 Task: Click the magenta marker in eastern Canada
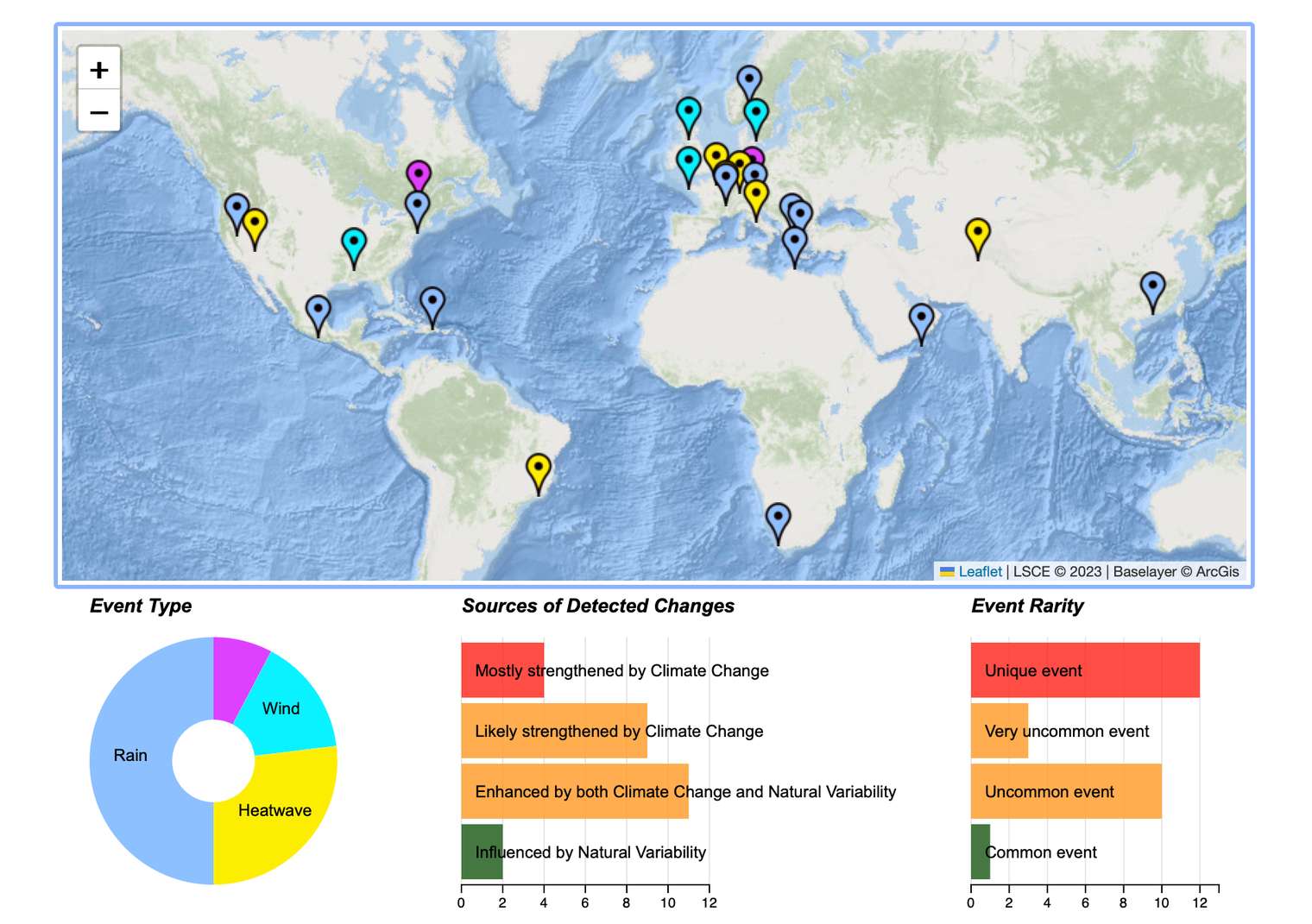(419, 175)
